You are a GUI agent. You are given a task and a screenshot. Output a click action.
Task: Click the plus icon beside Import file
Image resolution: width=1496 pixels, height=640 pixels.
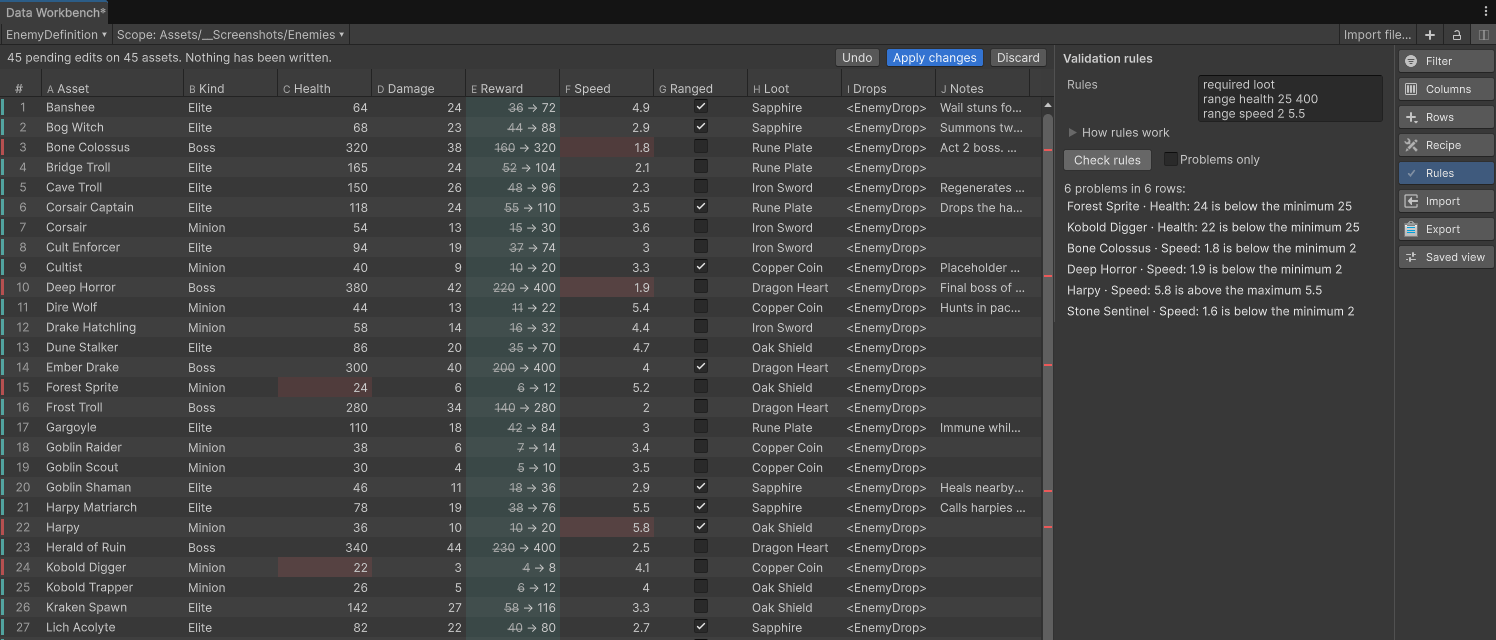[x=1430, y=34]
